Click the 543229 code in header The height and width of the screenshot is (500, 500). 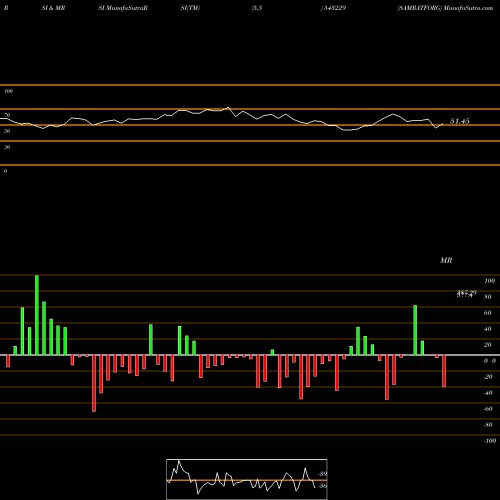(x=334, y=8)
